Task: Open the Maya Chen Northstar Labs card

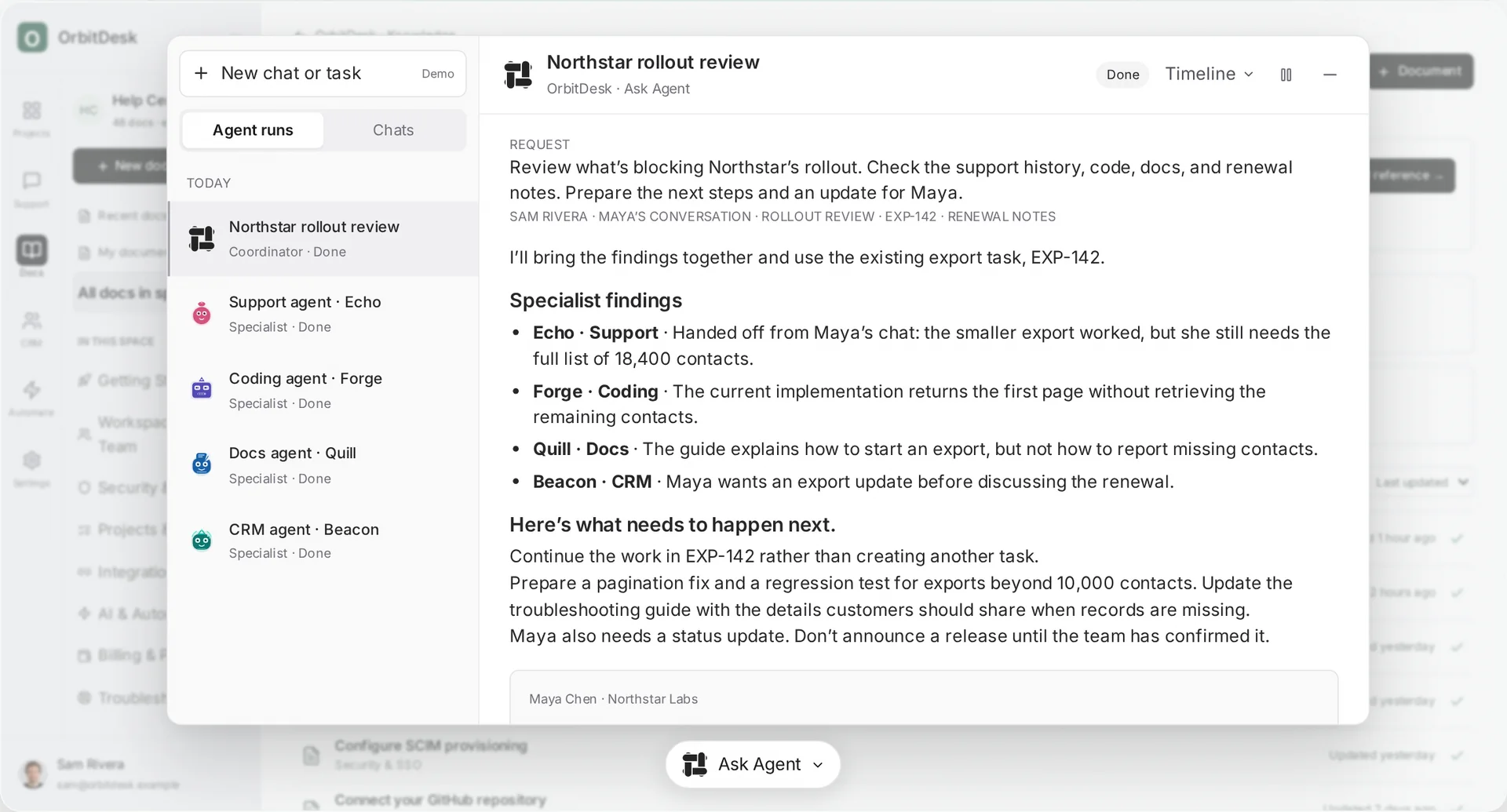Action: [923, 697]
